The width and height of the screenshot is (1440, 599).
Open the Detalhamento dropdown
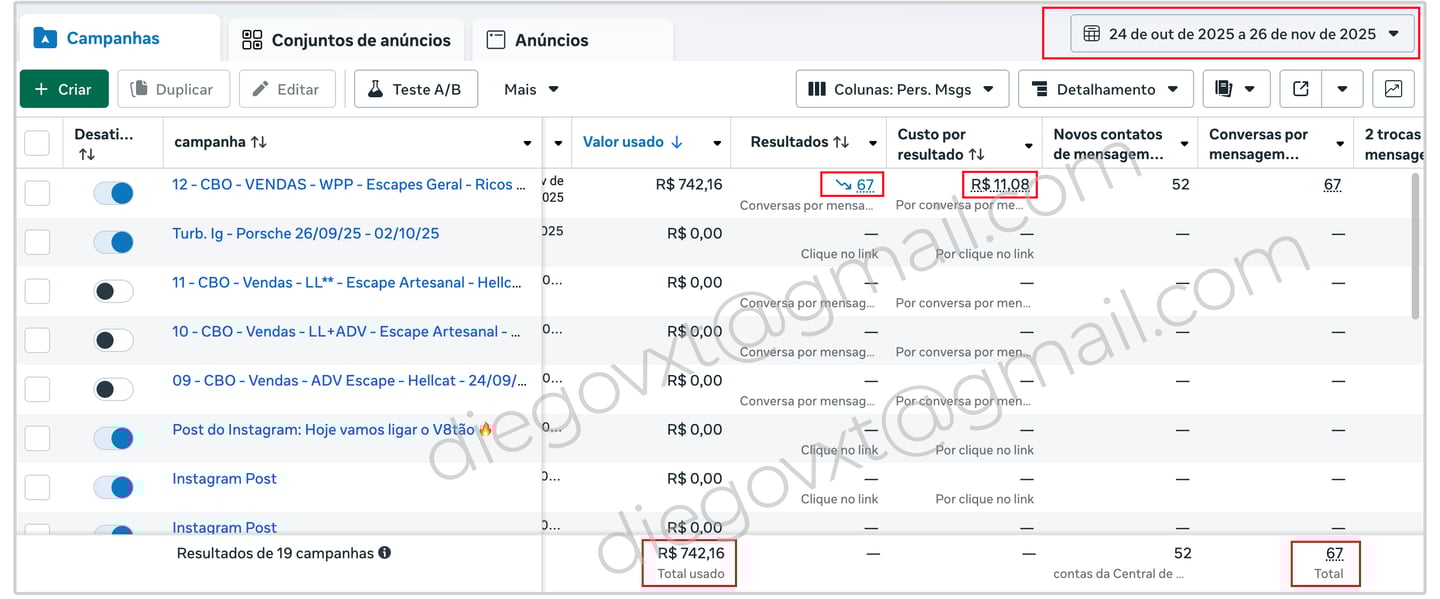coord(1105,89)
